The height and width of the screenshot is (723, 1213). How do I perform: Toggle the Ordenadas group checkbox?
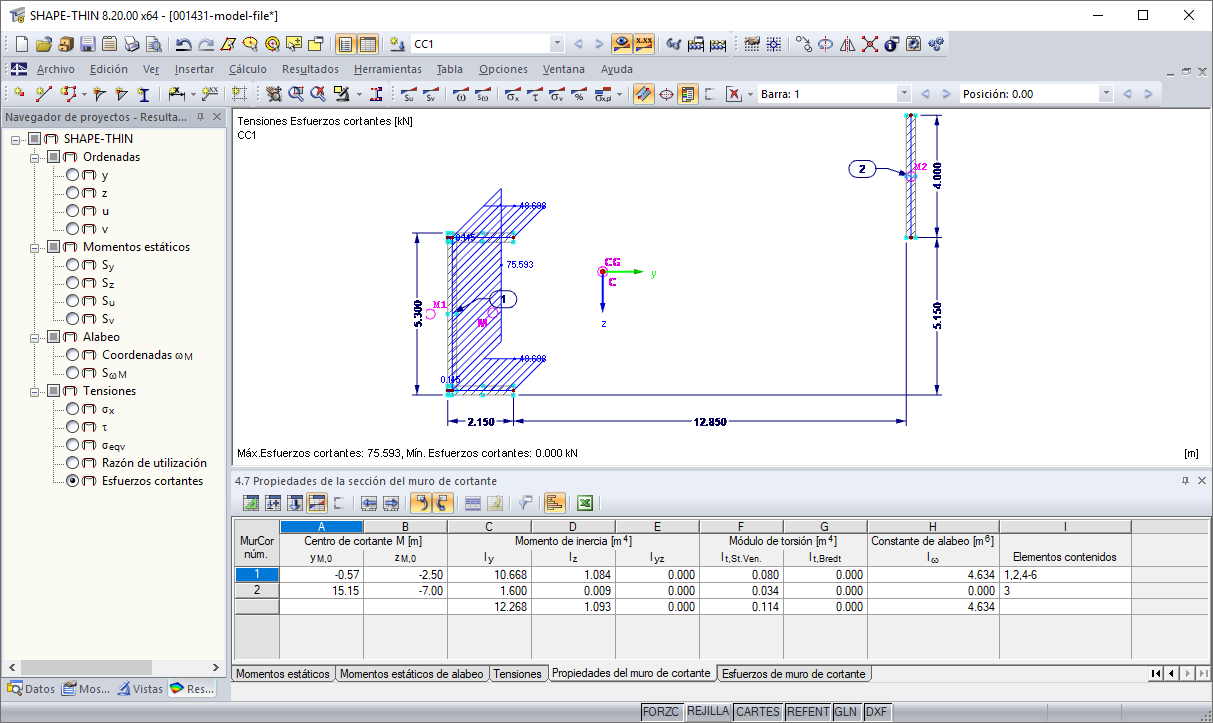pos(54,157)
